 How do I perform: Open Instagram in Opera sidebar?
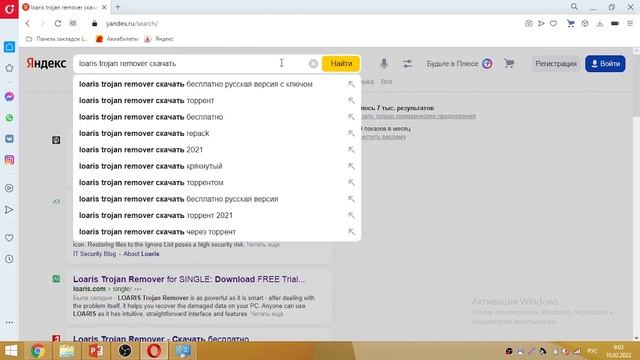[9, 160]
